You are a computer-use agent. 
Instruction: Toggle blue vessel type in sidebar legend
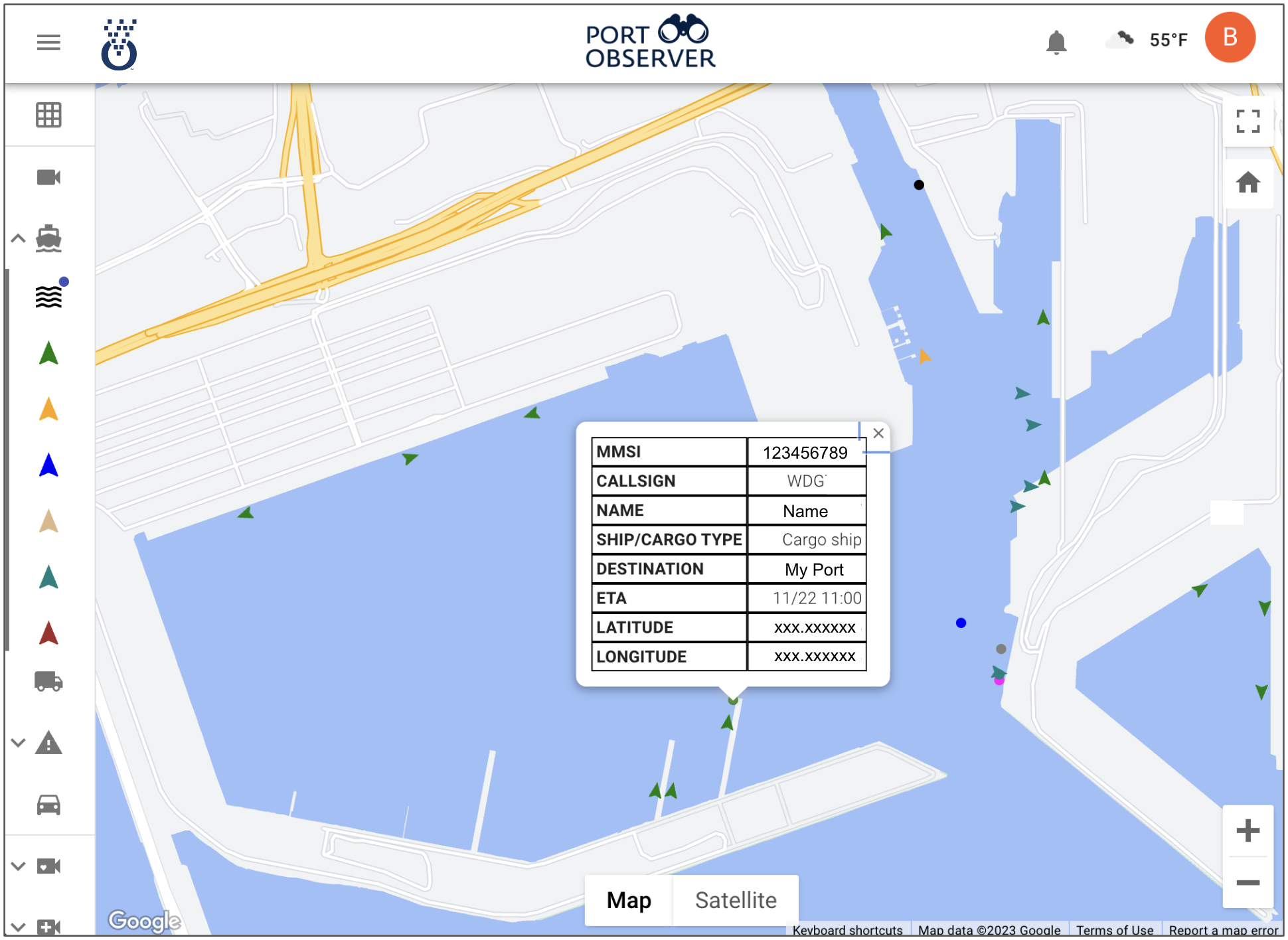click(x=48, y=465)
